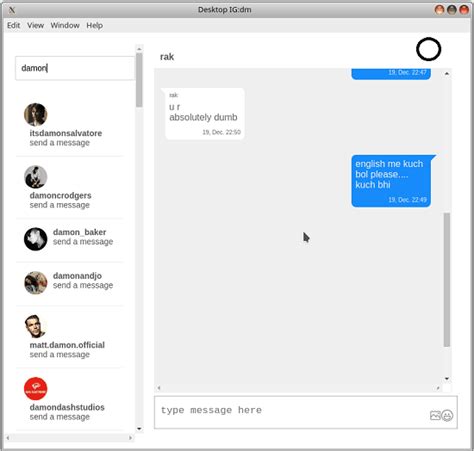Open damoncrodgers avatar
474x451 pixels.
36,177
